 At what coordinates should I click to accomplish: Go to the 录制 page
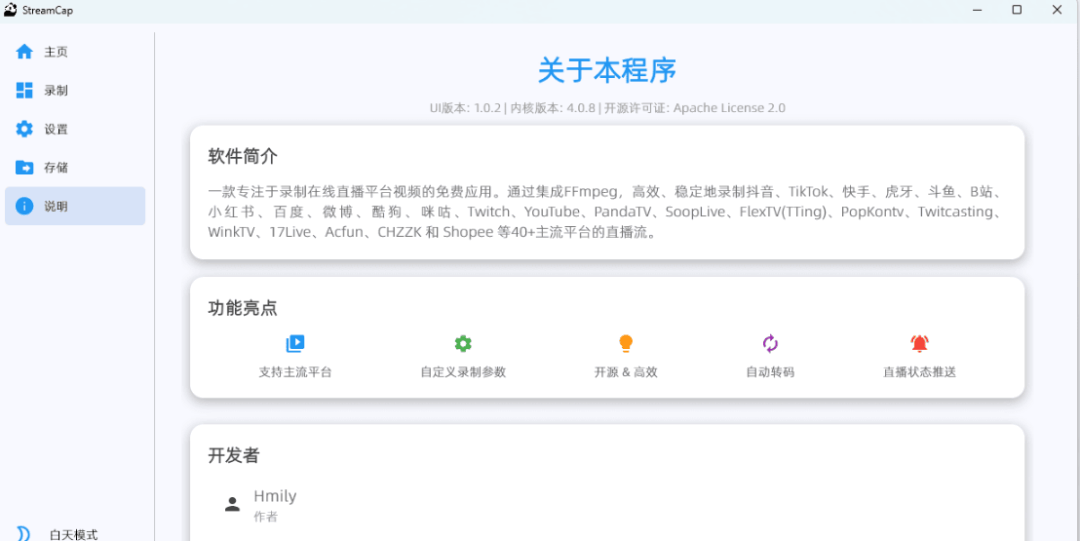click(x=56, y=91)
